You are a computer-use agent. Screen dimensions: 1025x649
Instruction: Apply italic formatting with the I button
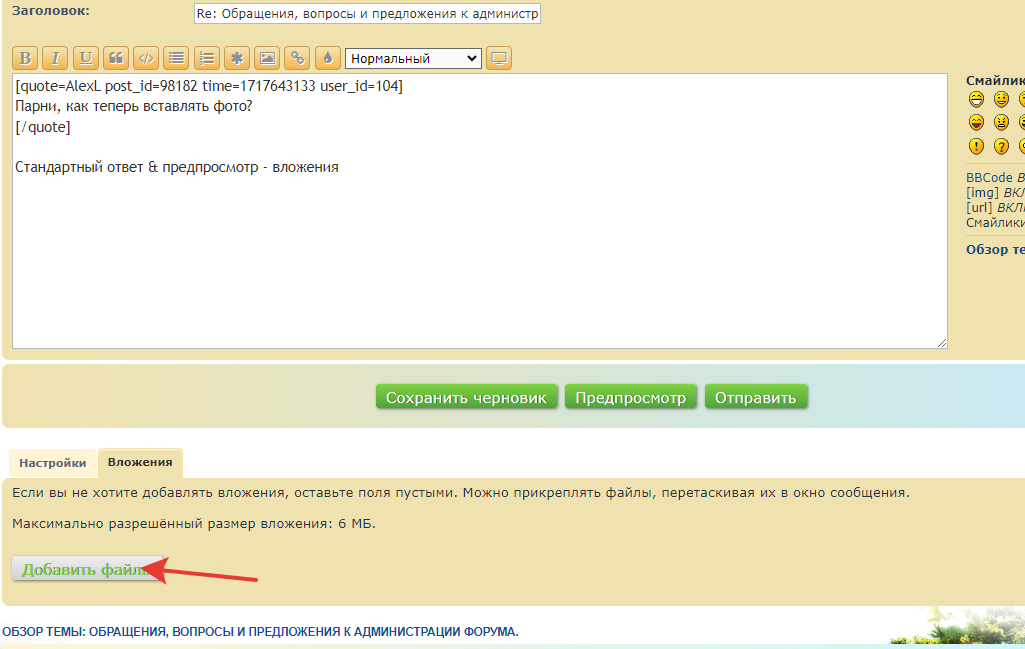point(56,58)
